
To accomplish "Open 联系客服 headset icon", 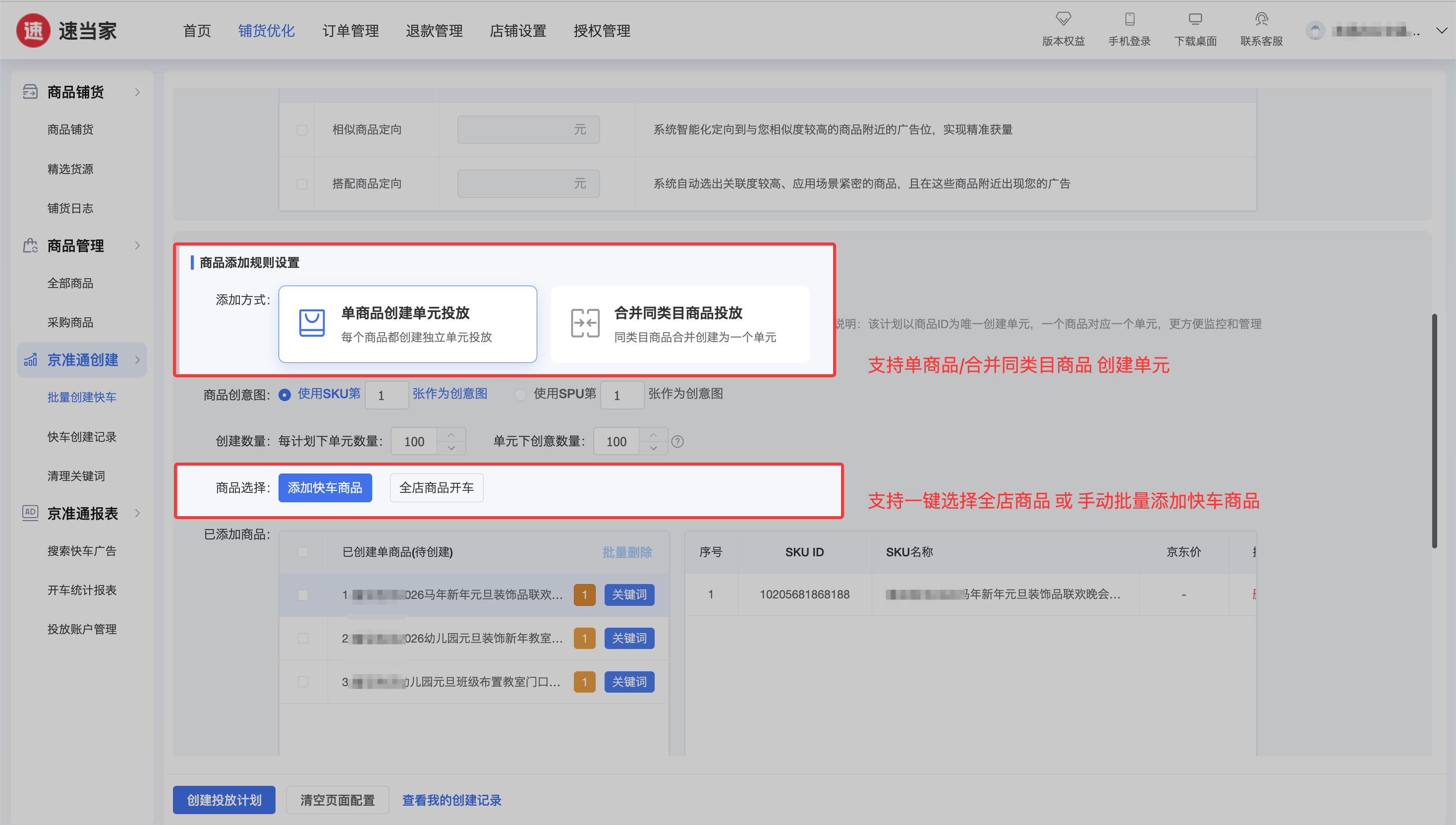I will tap(1261, 19).
